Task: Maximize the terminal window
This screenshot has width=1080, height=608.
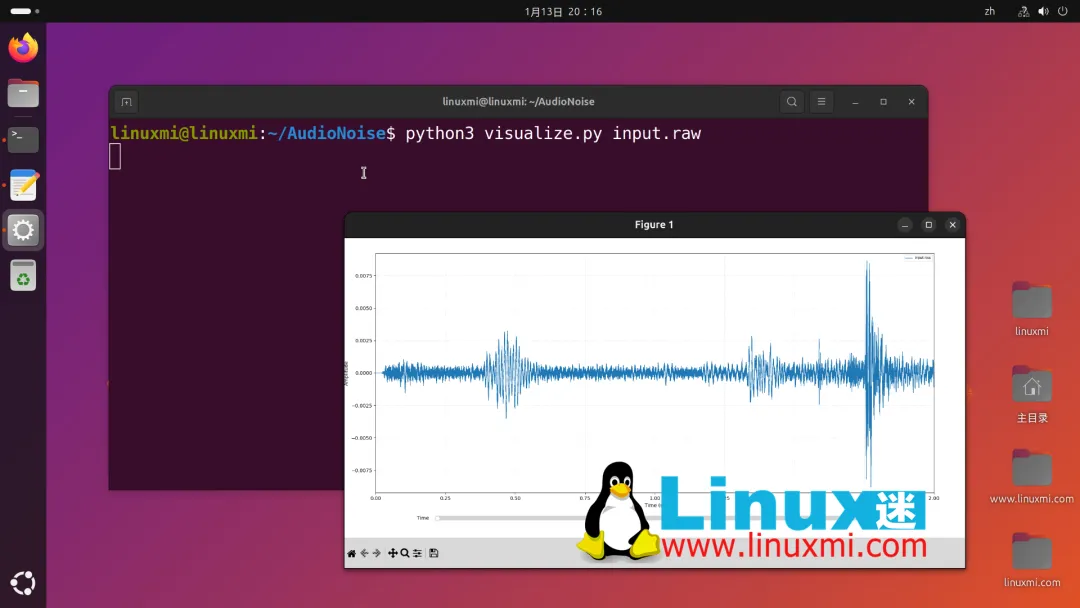Action: (883, 102)
